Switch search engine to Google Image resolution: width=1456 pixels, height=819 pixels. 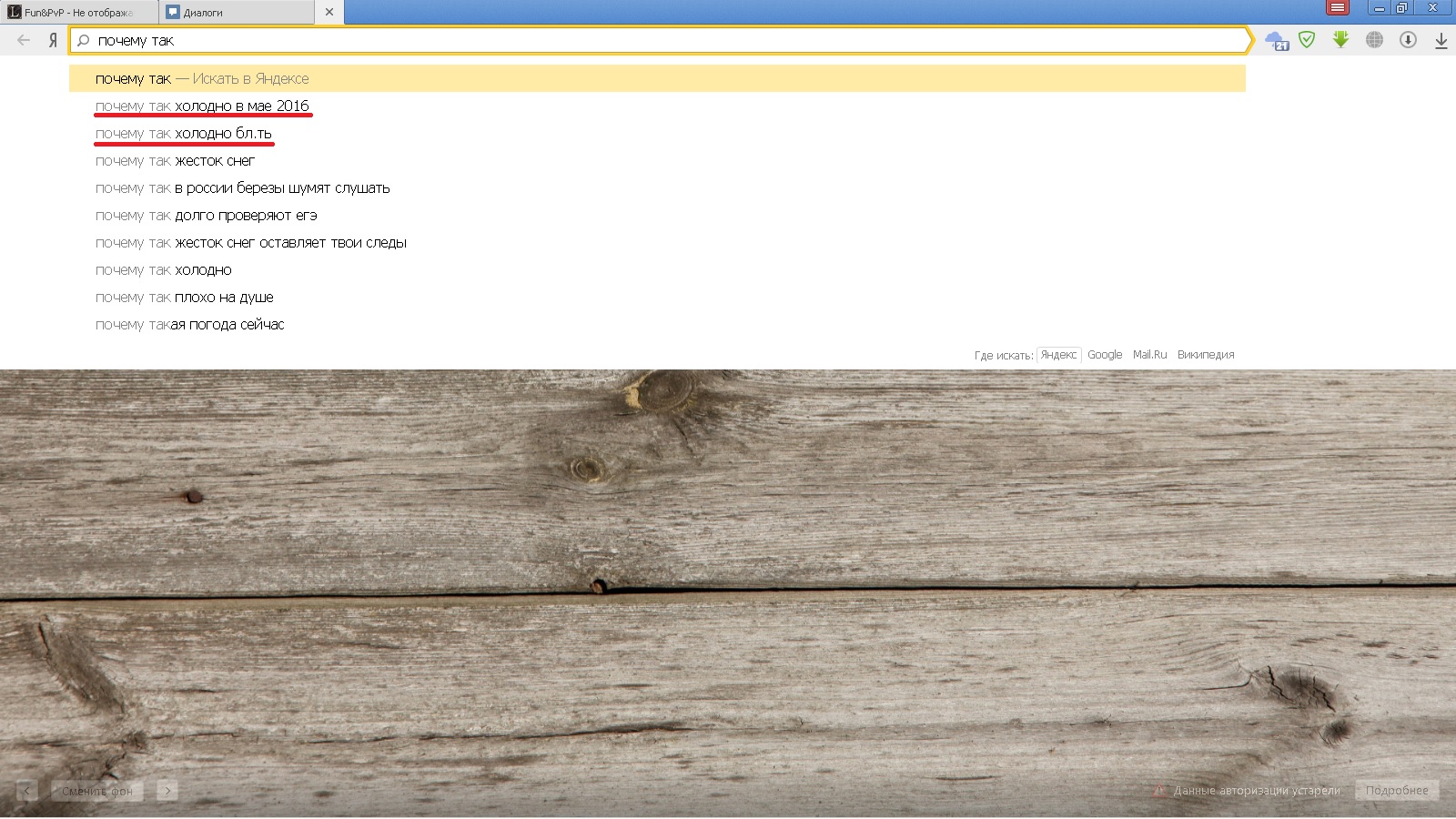coord(1105,355)
